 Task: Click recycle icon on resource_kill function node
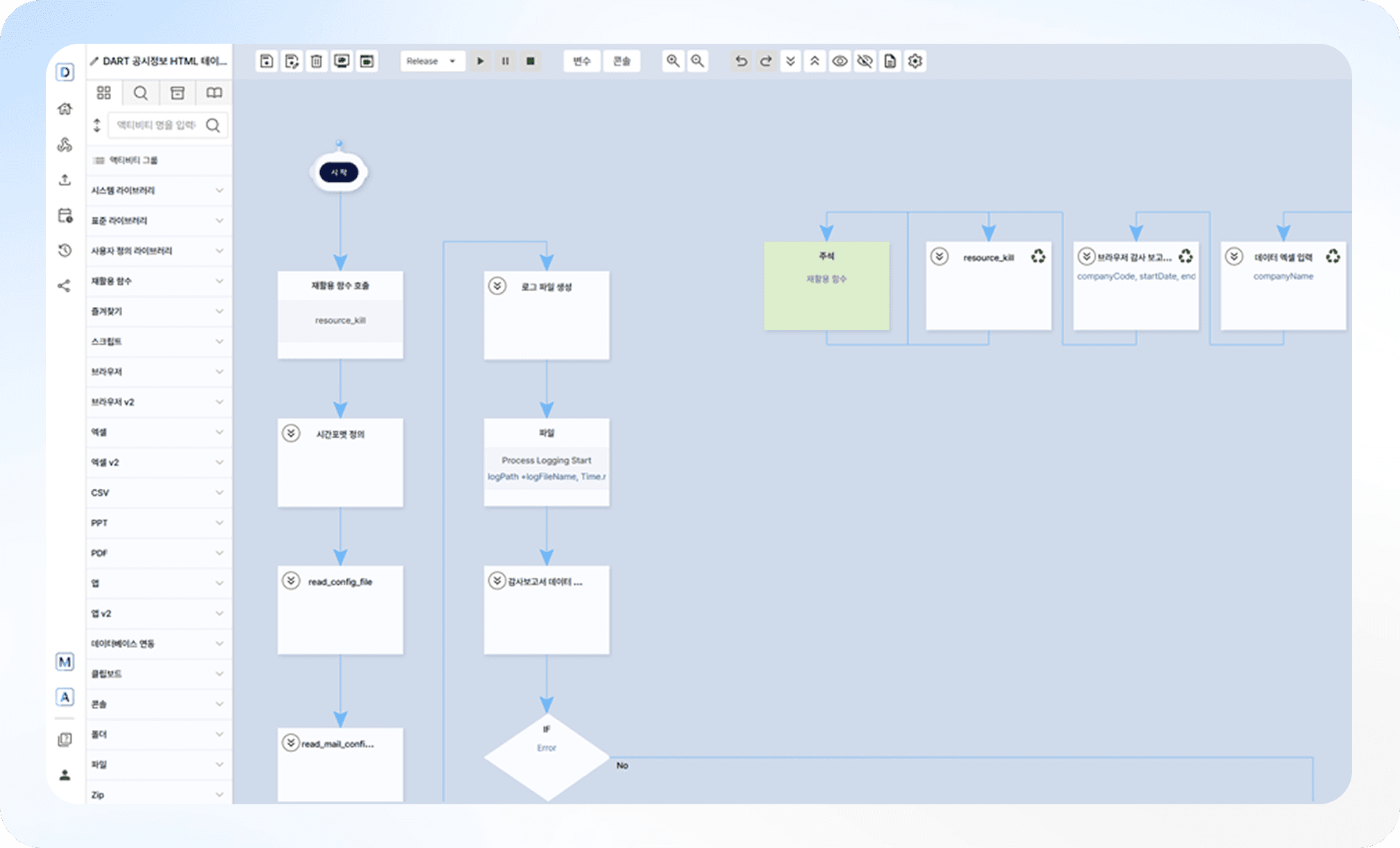click(1038, 257)
